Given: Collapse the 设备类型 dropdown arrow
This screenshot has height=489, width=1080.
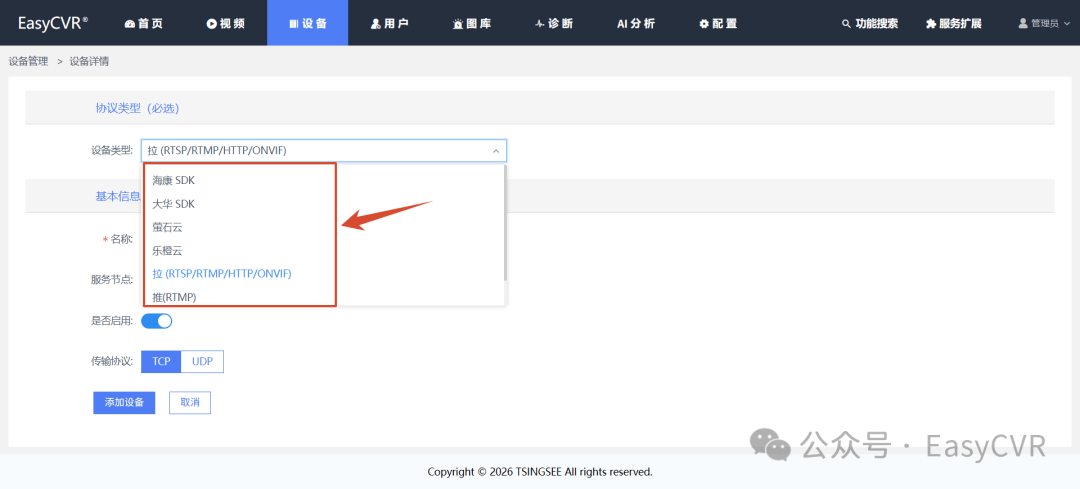Looking at the screenshot, I should click(495, 151).
